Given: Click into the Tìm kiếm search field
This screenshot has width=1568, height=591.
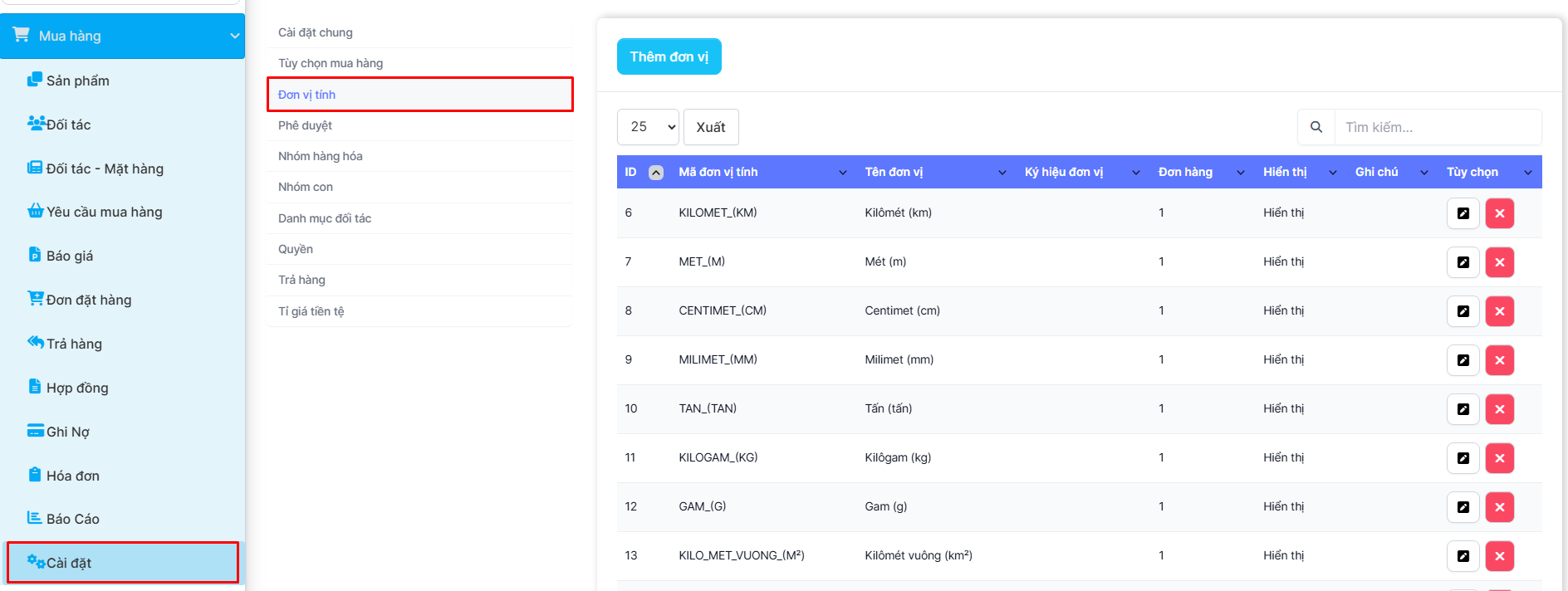Looking at the screenshot, I should point(1437,127).
